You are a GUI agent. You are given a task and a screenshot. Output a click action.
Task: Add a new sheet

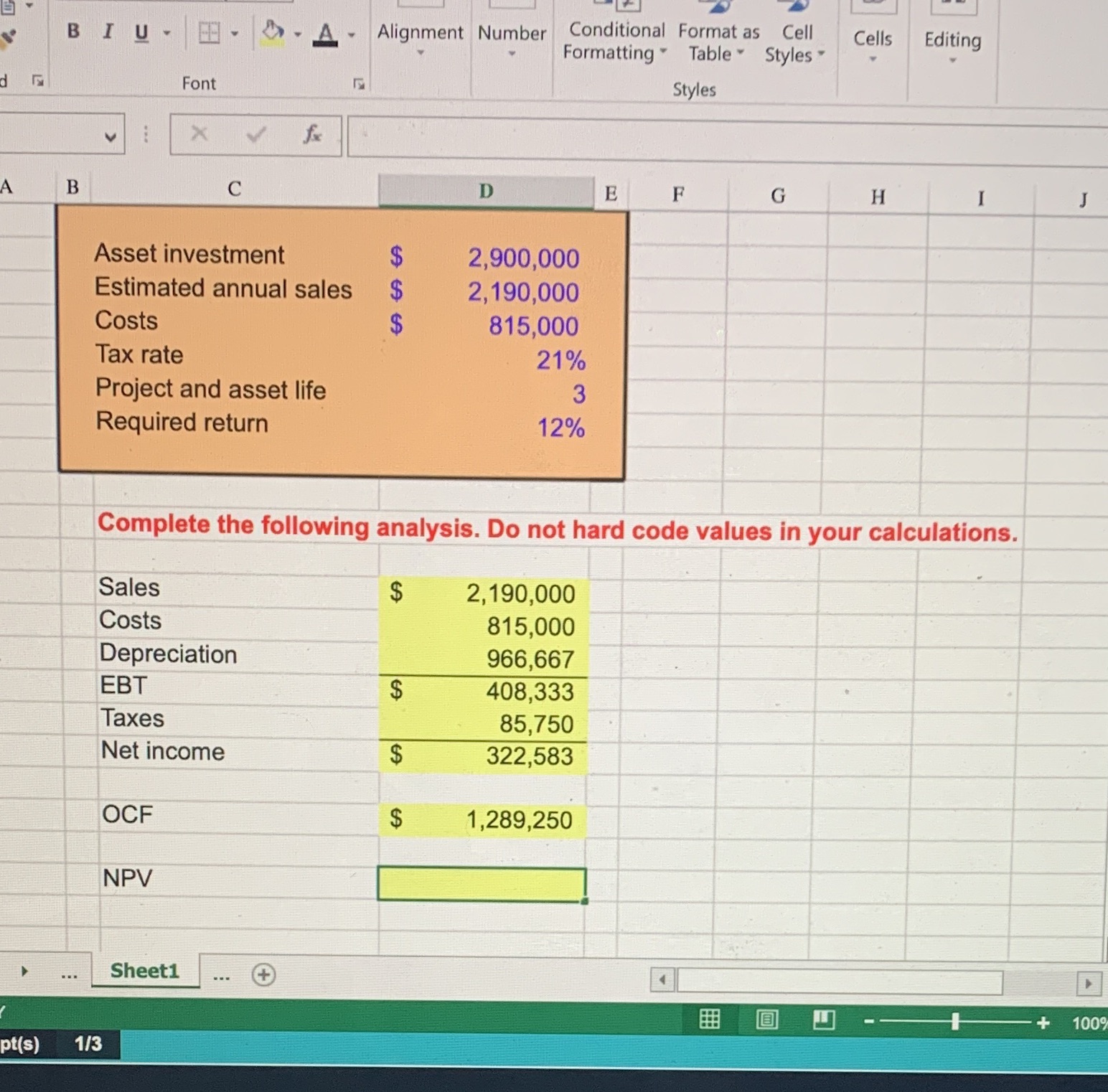pyautogui.click(x=263, y=975)
